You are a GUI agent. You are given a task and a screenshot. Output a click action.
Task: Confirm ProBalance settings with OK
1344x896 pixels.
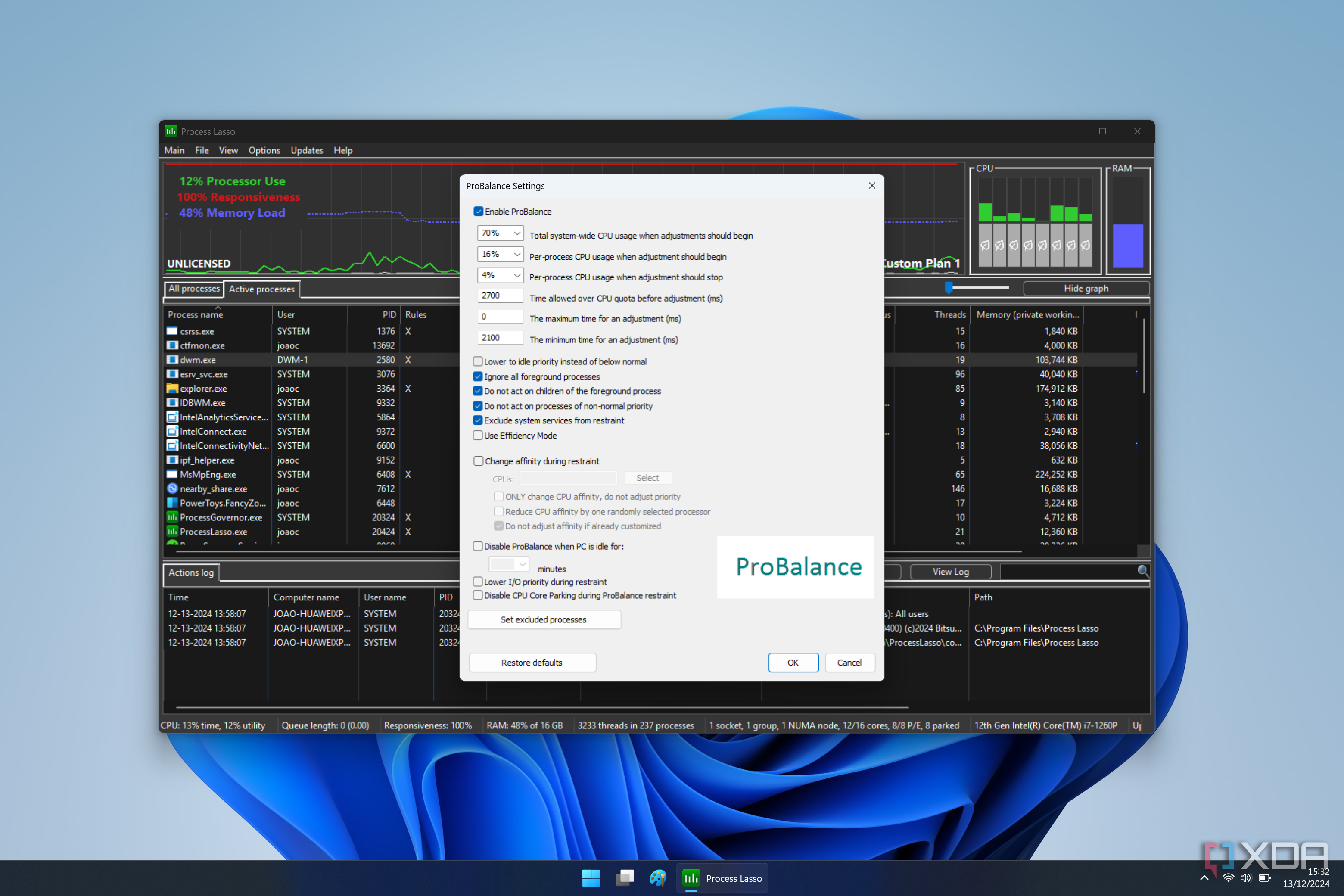point(793,662)
